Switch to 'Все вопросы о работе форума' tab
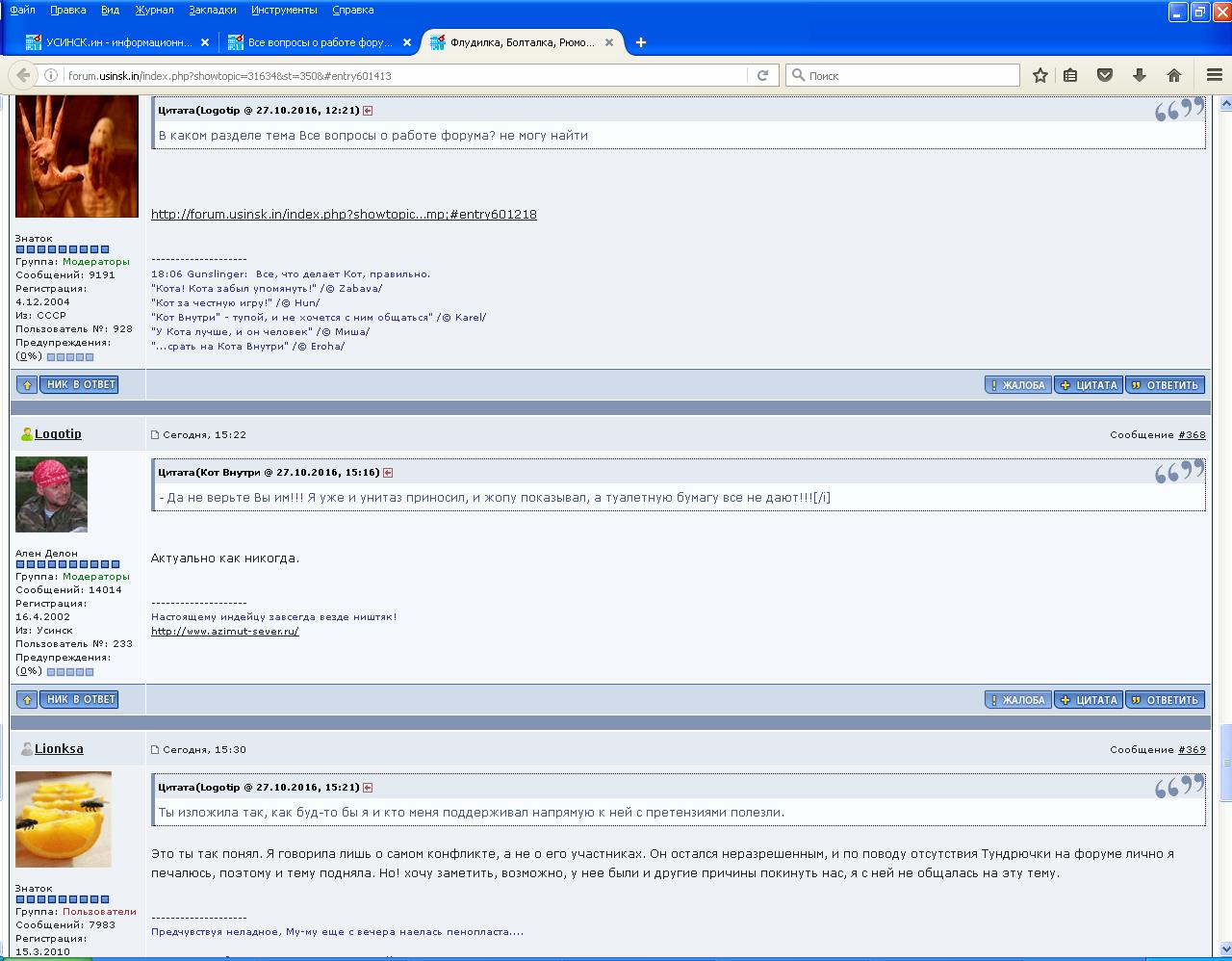The image size is (1232, 961). click(318, 42)
